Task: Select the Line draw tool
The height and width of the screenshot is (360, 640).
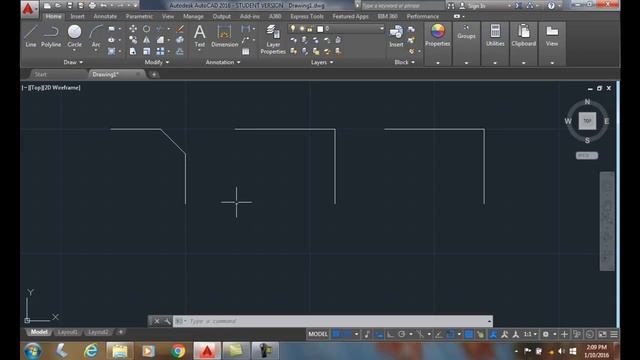Action: [31, 36]
